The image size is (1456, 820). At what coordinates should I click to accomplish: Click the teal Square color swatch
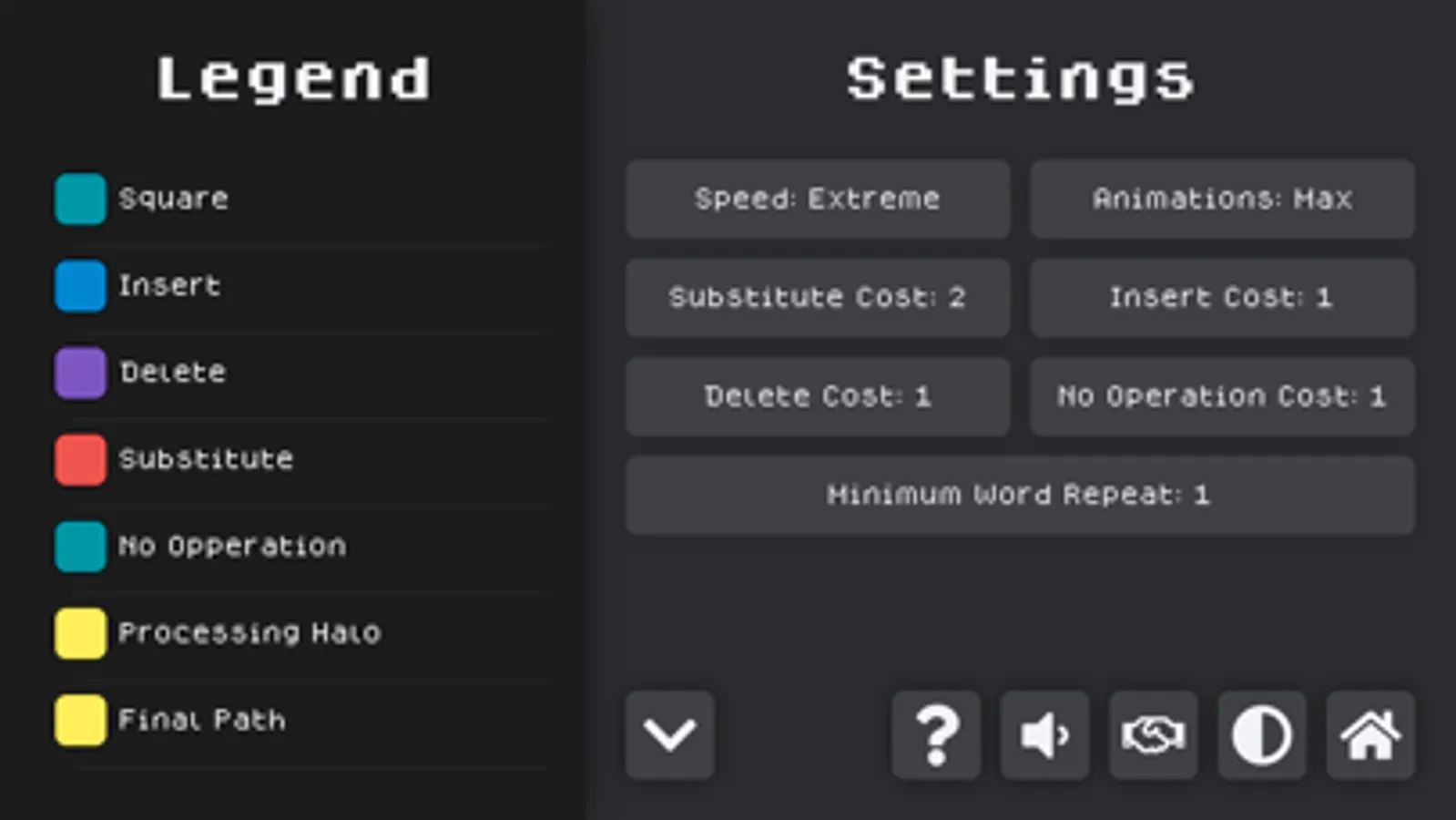tap(80, 199)
